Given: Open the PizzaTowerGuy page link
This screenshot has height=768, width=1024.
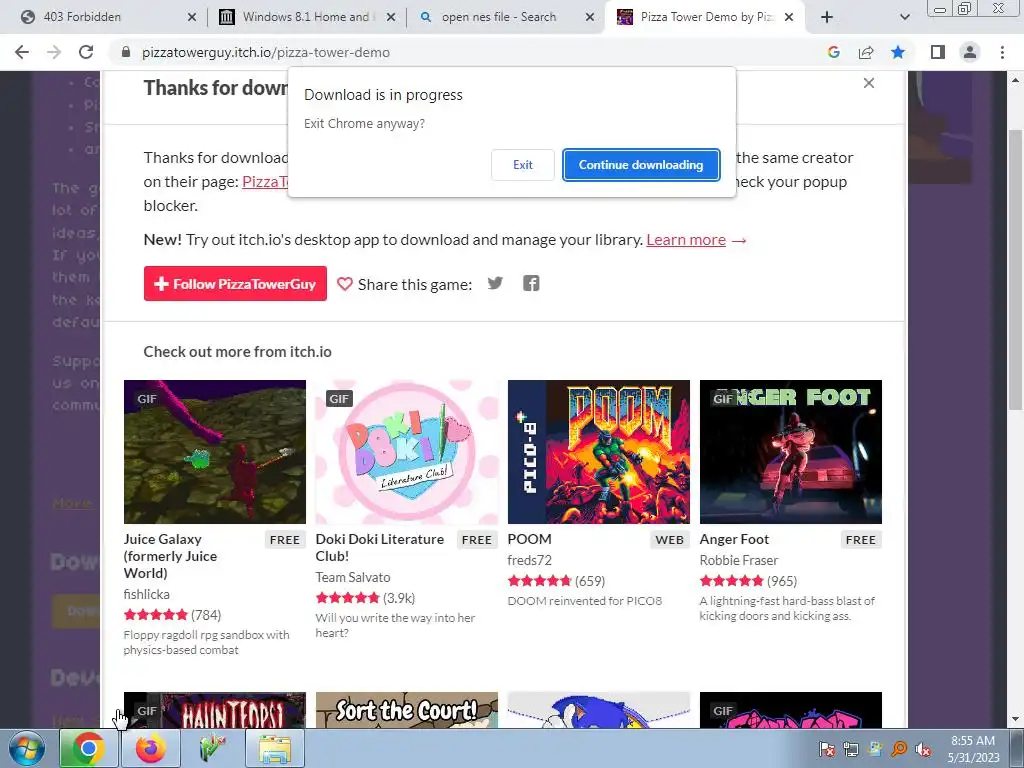Looking at the screenshot, I should click(x=264, y=182).
